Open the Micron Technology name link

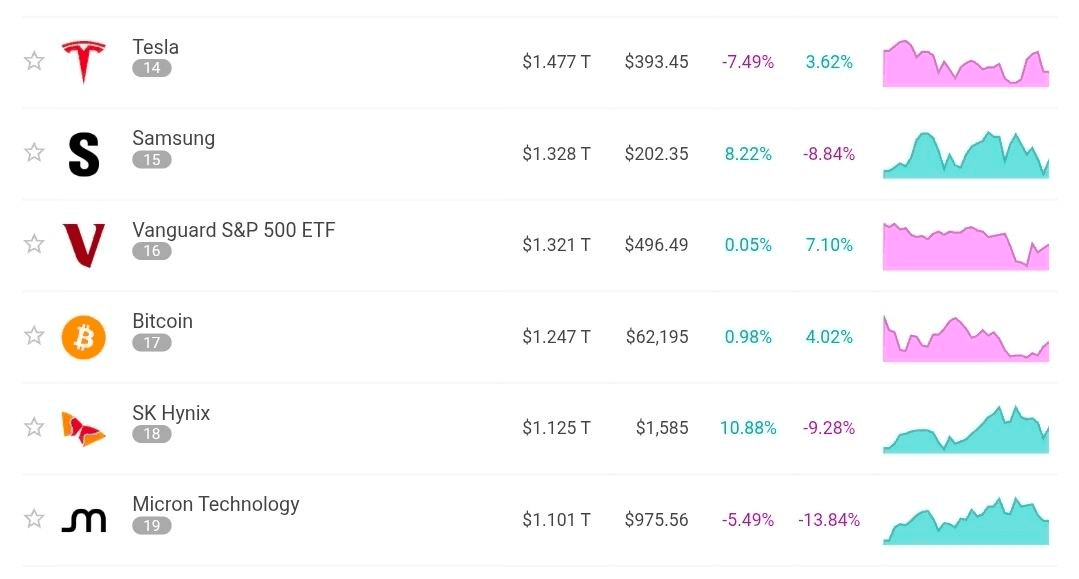(x=215, y=504)
